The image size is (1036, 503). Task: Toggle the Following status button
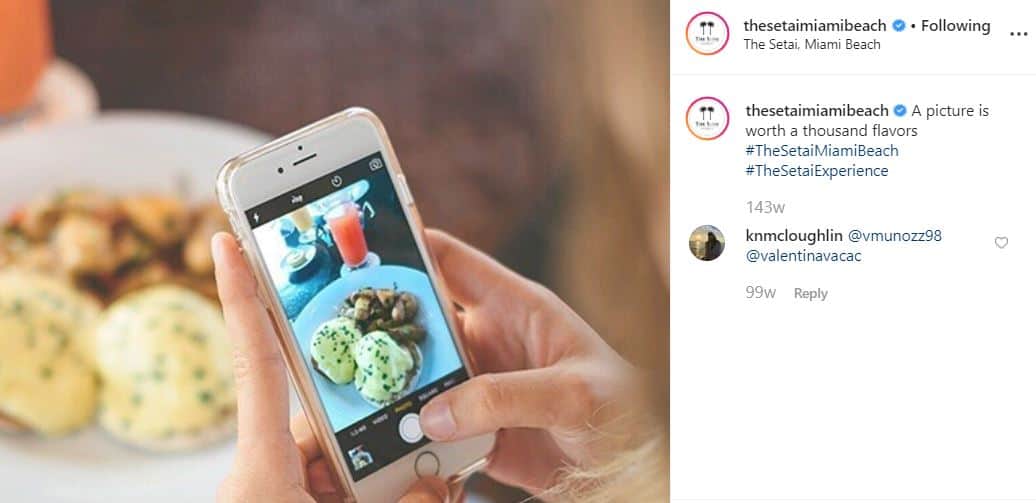point(955,26)
